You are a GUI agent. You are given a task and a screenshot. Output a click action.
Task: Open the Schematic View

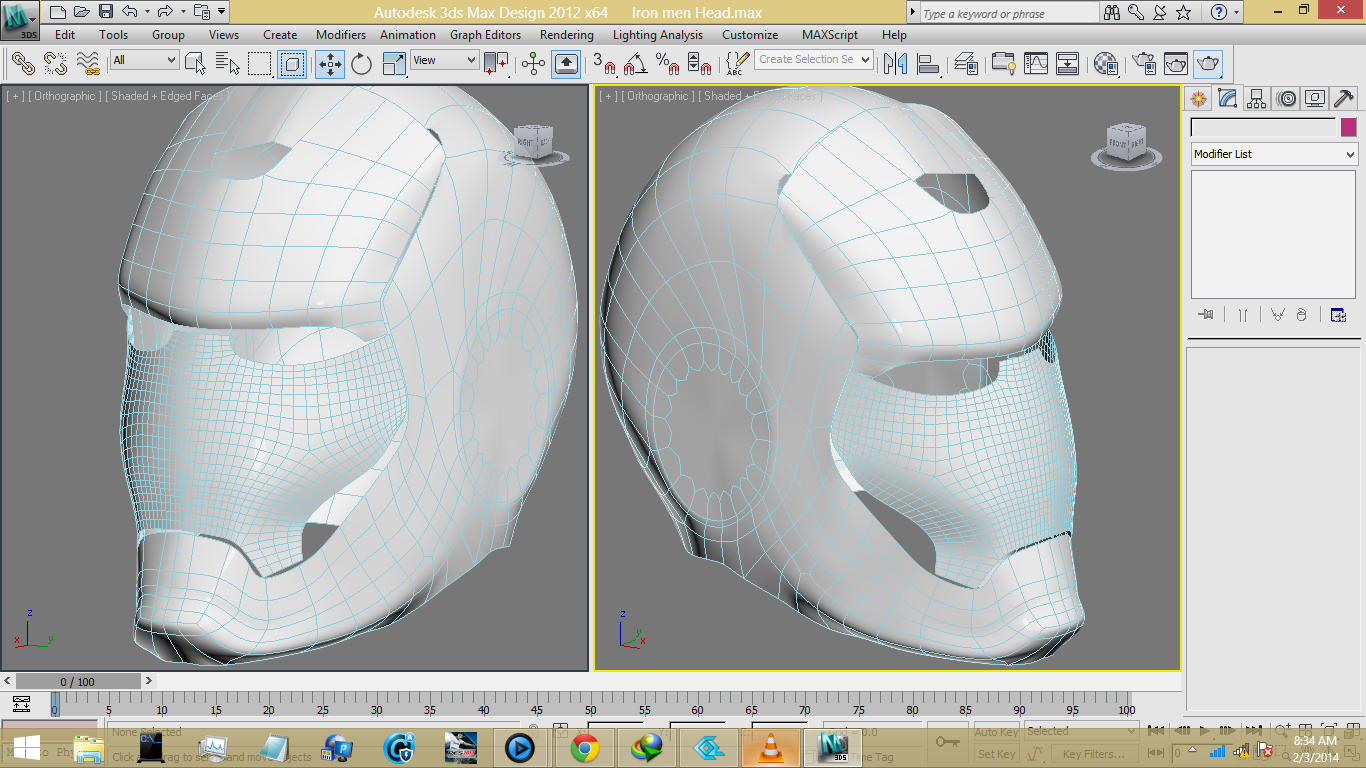coord(1068,64)
